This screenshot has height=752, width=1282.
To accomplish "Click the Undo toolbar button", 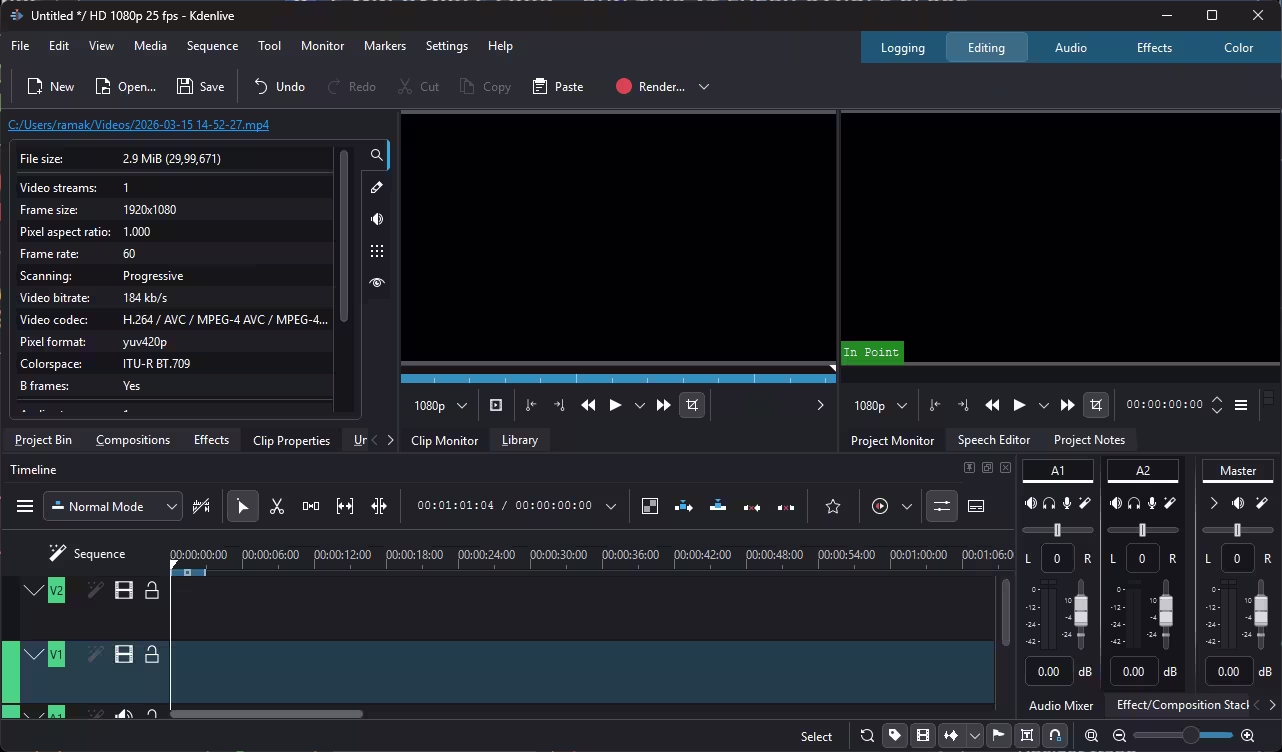I will [279, 87].
